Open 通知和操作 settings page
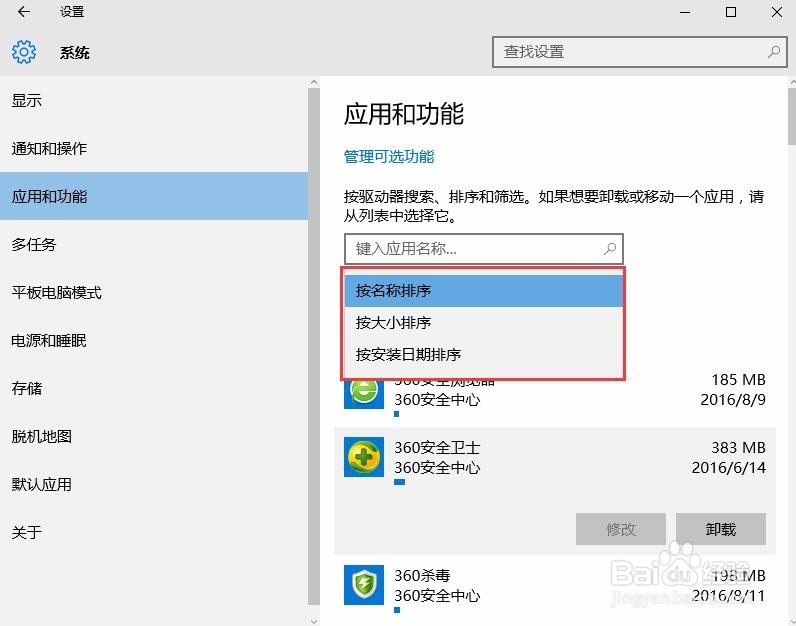This screenshot has width=796, height=626. click(154, 148)
